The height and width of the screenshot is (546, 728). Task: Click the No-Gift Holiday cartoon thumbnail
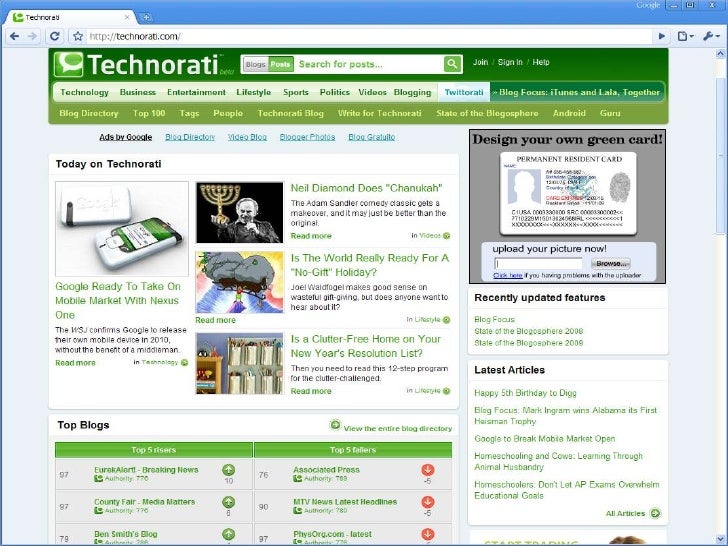coord(240,282)
